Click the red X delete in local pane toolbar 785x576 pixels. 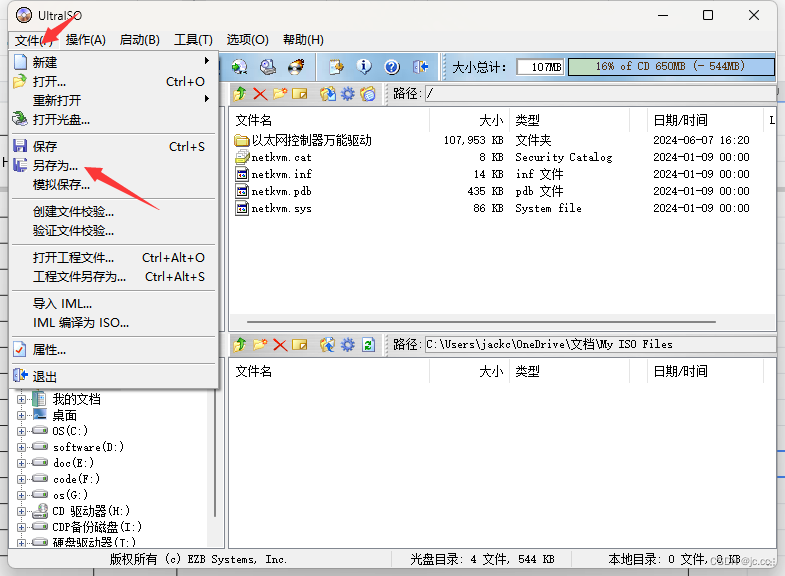pos(280,345)
